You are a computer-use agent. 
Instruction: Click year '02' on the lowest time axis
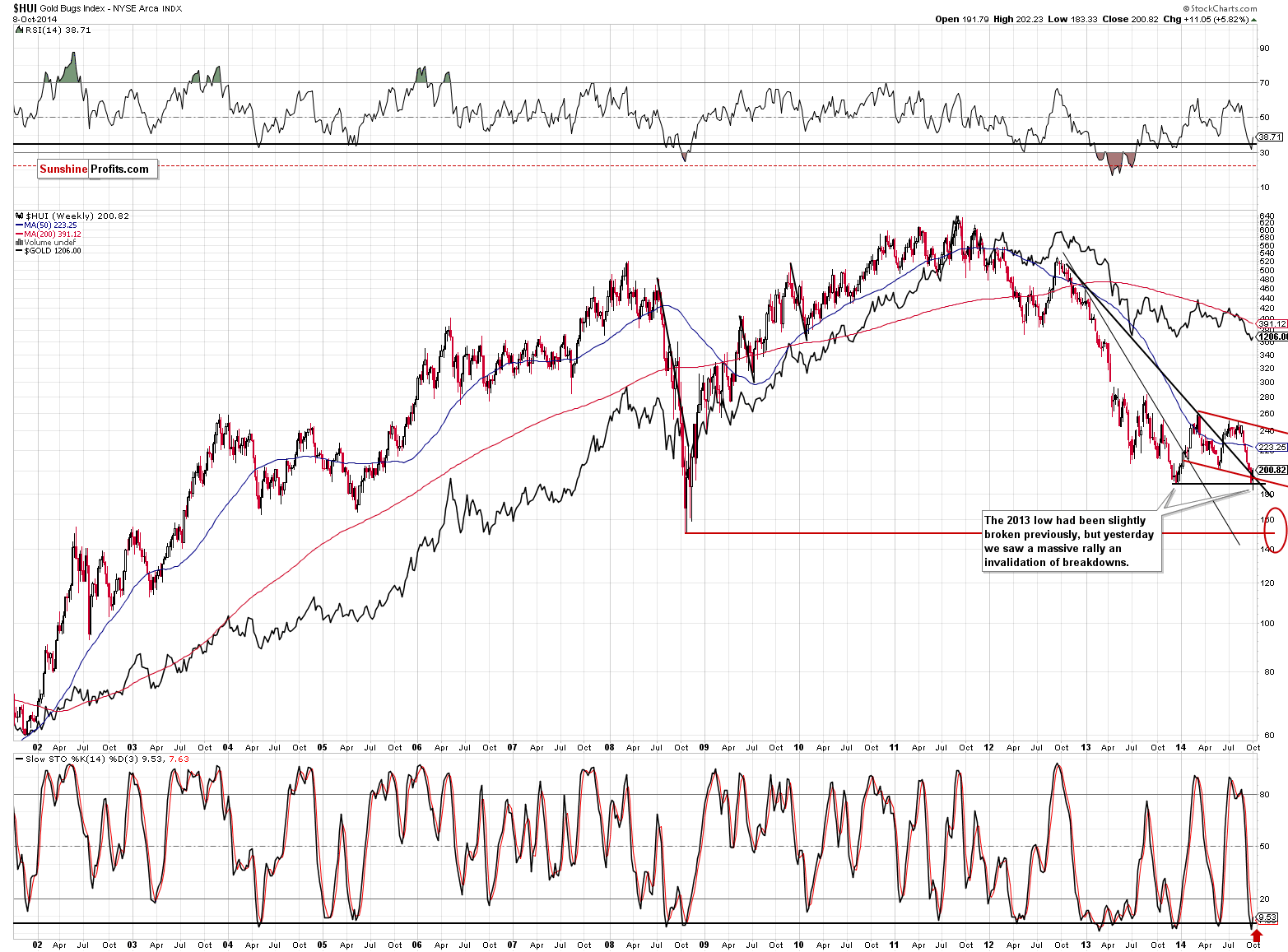[x=37, y=945]
